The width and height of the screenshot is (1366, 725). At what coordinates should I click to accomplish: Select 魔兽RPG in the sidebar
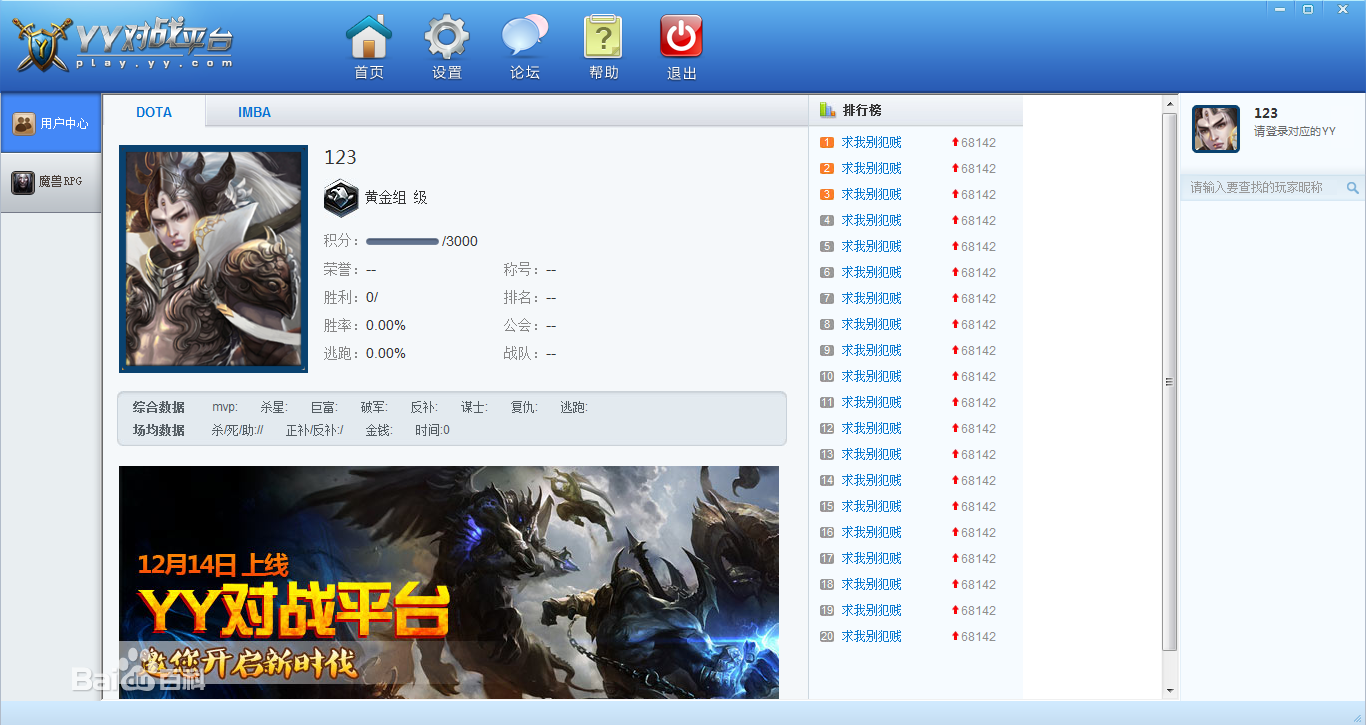51,182
